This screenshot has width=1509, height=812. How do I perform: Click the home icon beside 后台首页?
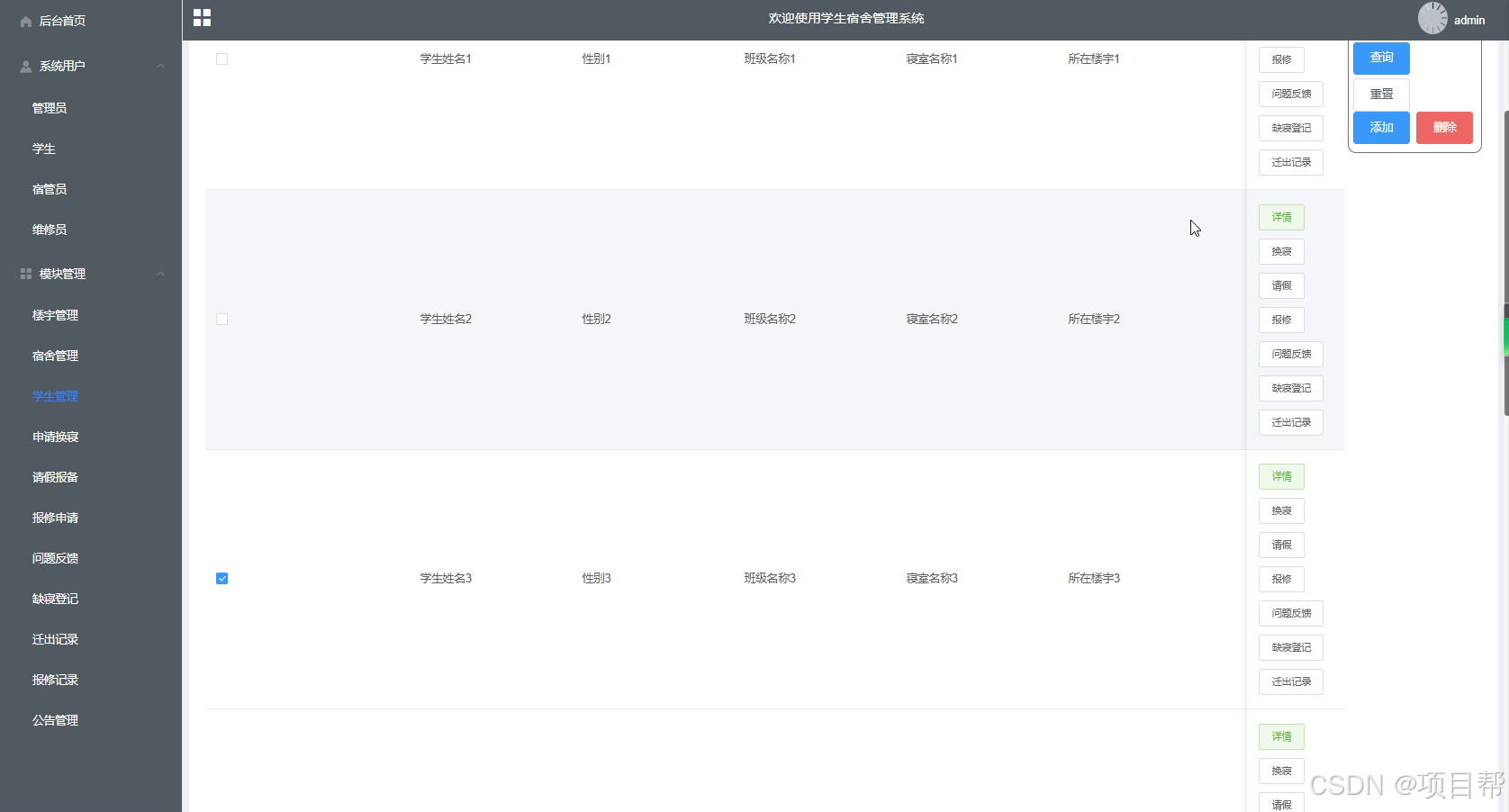tap(26, 21)
